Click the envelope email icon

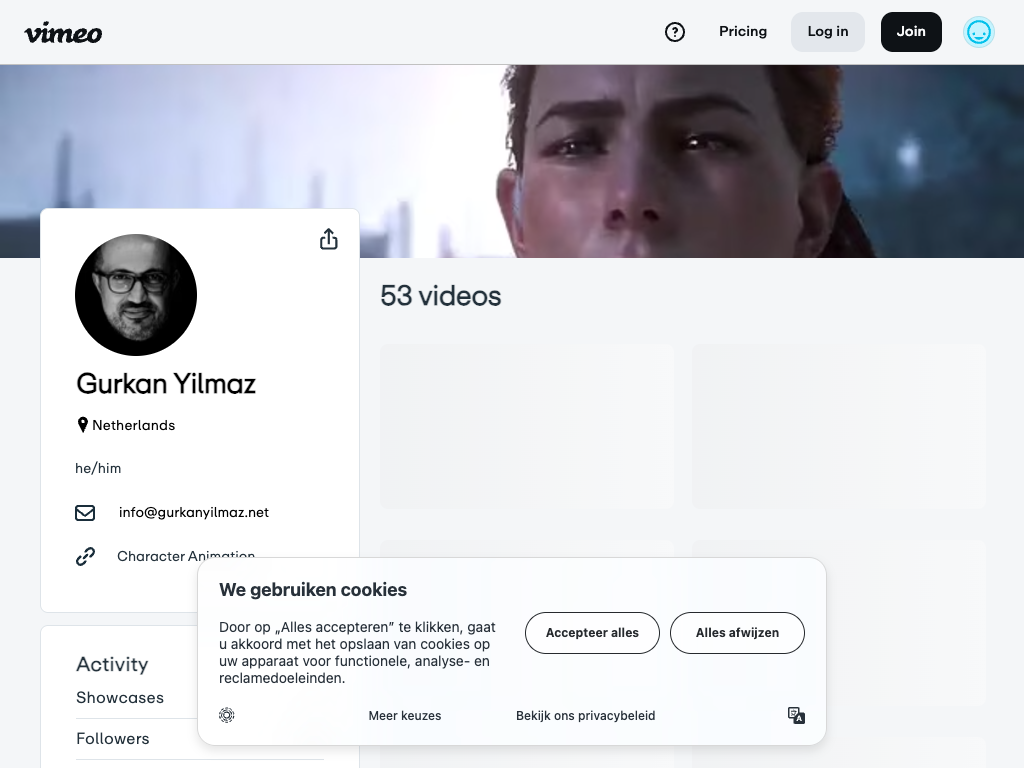point(85,513)
